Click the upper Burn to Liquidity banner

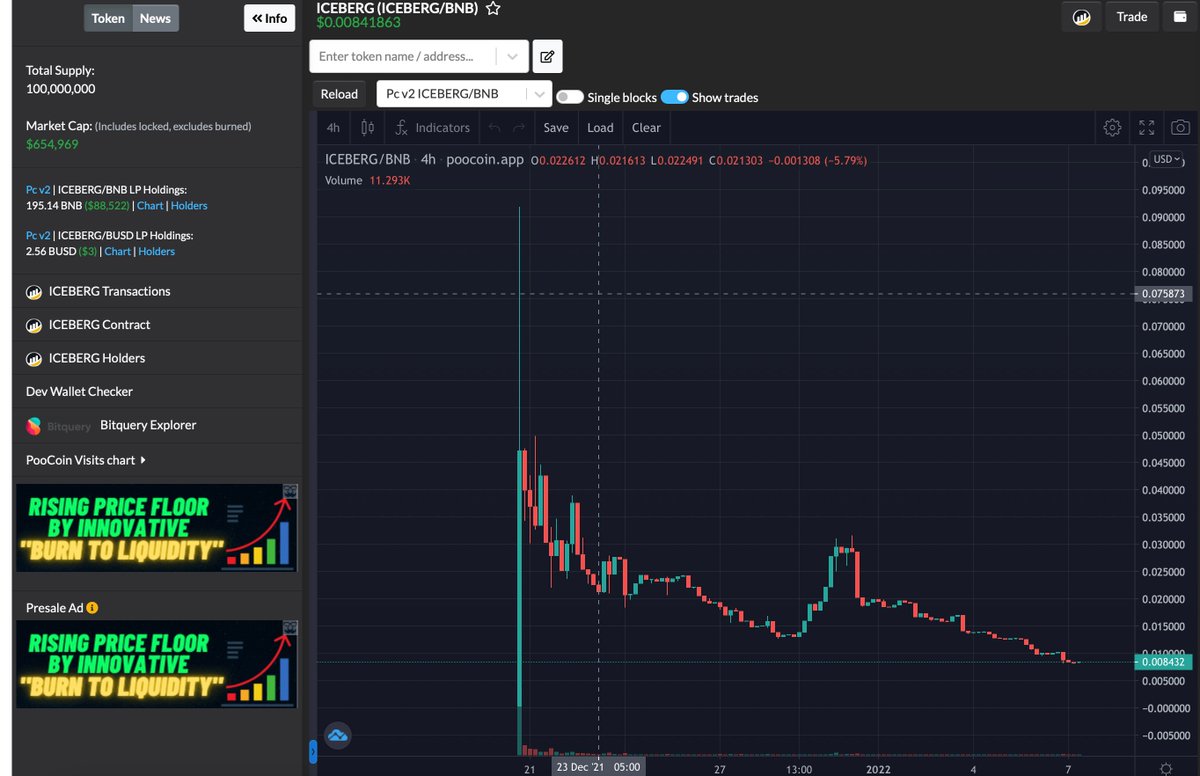click(x=156, y=528)
